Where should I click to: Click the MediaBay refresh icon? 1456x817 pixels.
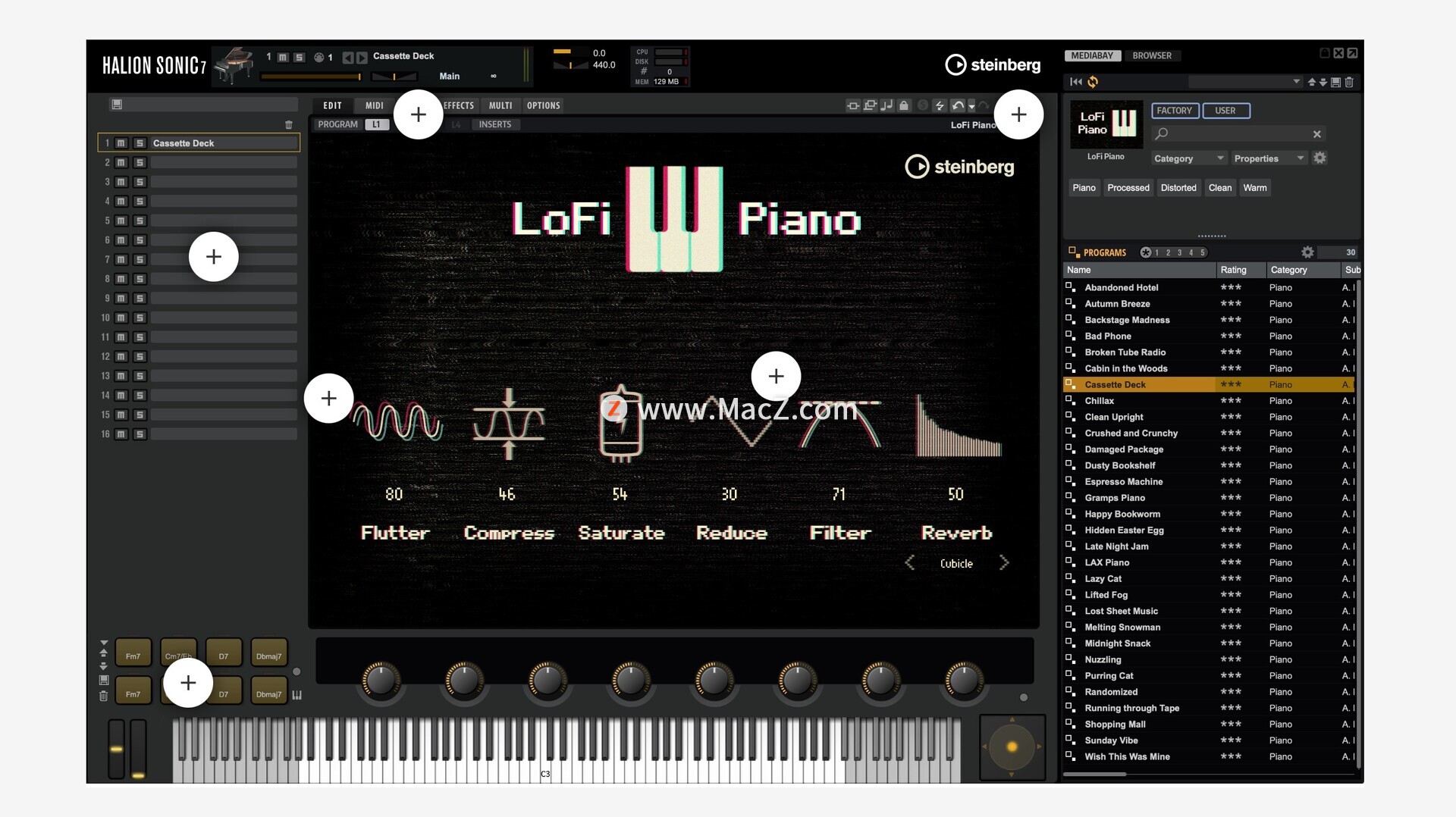click(1093, 82)
